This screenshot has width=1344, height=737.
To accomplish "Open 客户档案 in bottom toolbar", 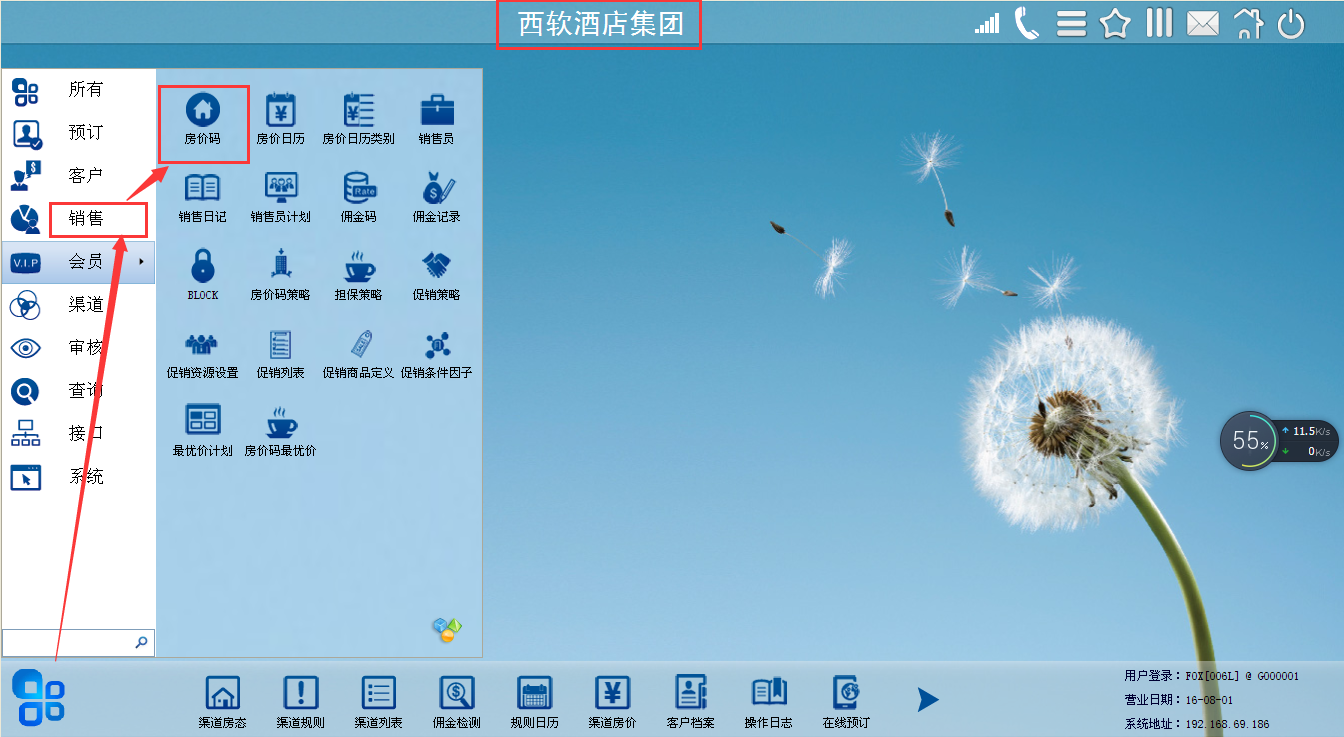I will 691,702.
